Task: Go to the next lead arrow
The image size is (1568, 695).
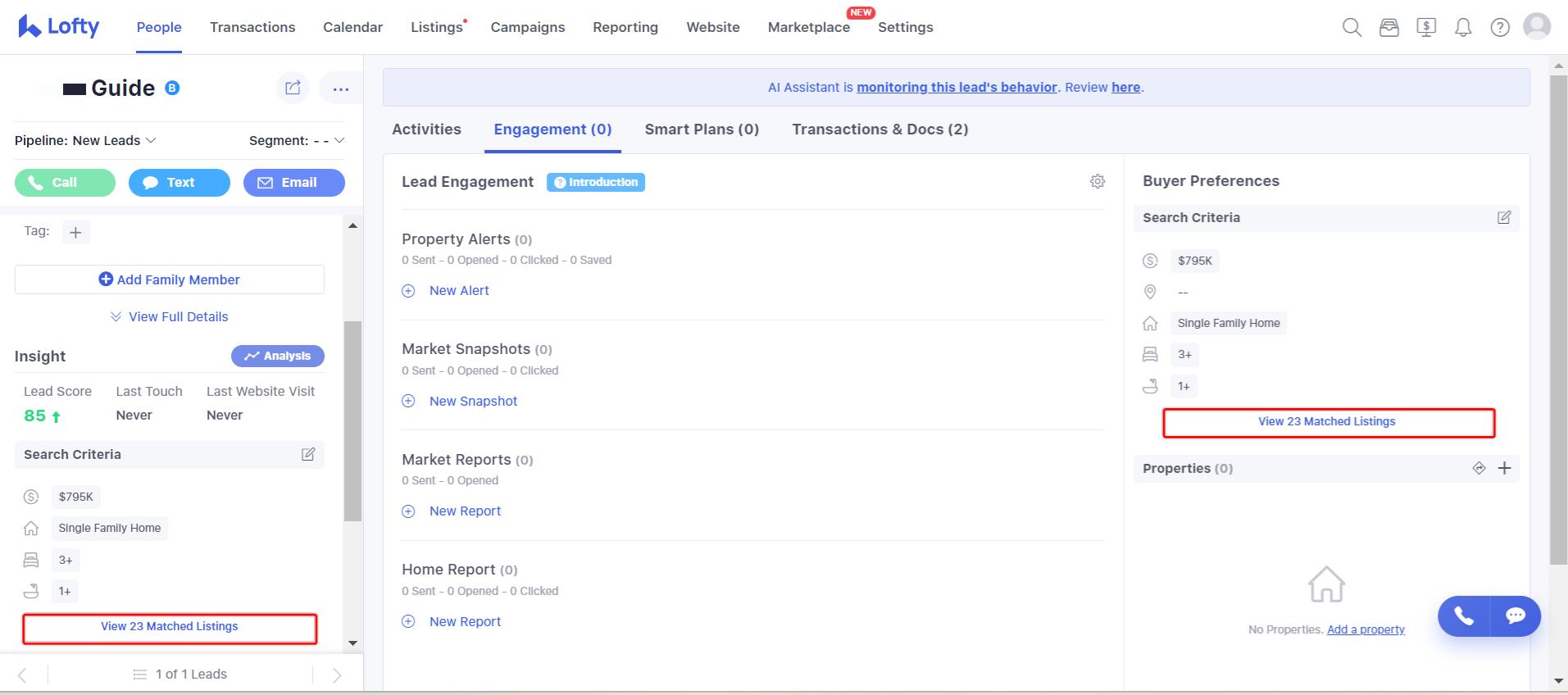Action: click(337, 675)
